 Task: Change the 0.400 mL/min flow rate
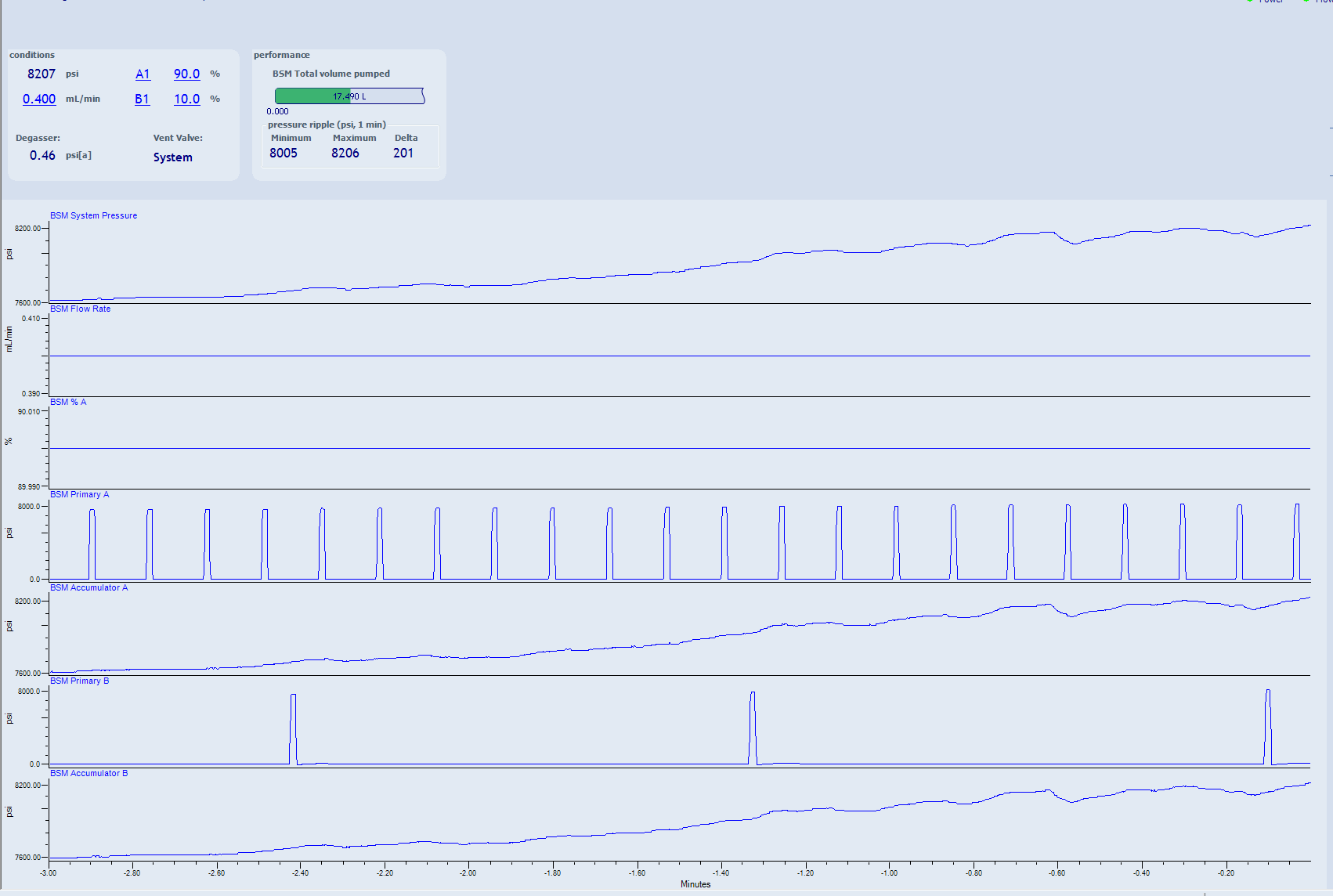(39, 99)
